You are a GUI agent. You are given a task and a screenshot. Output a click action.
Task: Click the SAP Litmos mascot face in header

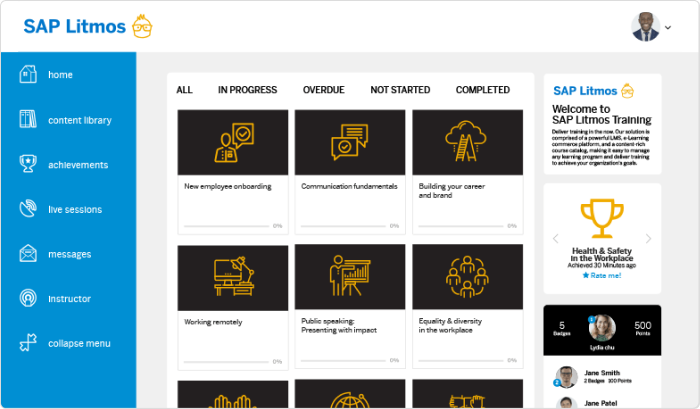(142, 26)
